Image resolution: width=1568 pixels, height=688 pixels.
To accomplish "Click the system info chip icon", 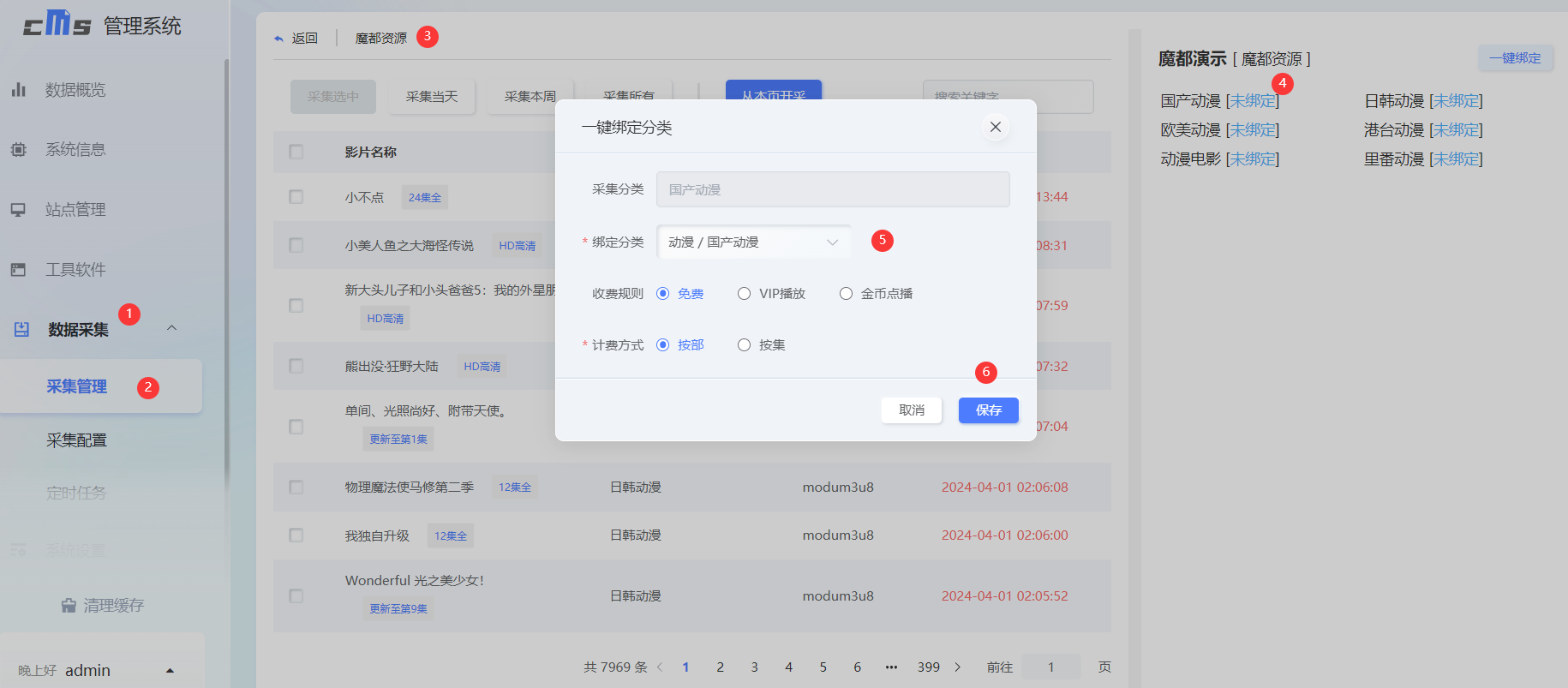I will [x=19, y=150].
